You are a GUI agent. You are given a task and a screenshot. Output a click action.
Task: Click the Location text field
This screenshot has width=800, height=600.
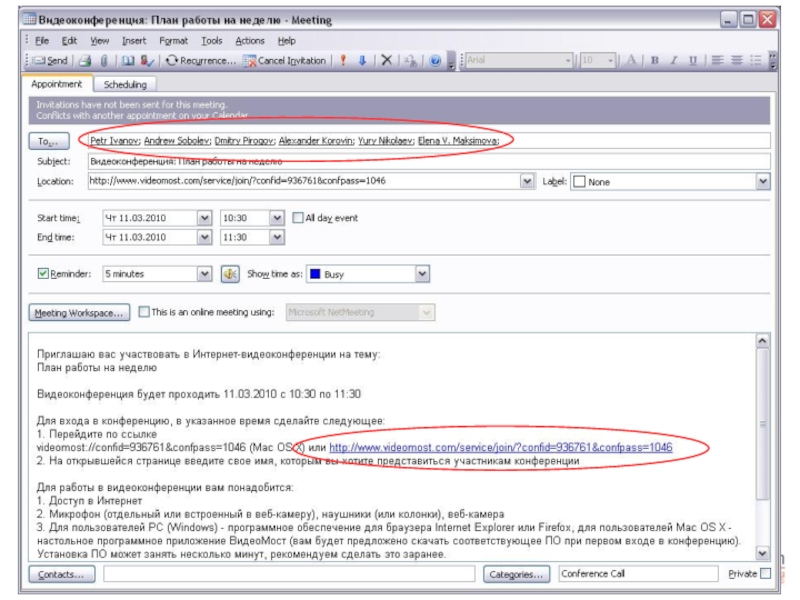click(304, 181)
